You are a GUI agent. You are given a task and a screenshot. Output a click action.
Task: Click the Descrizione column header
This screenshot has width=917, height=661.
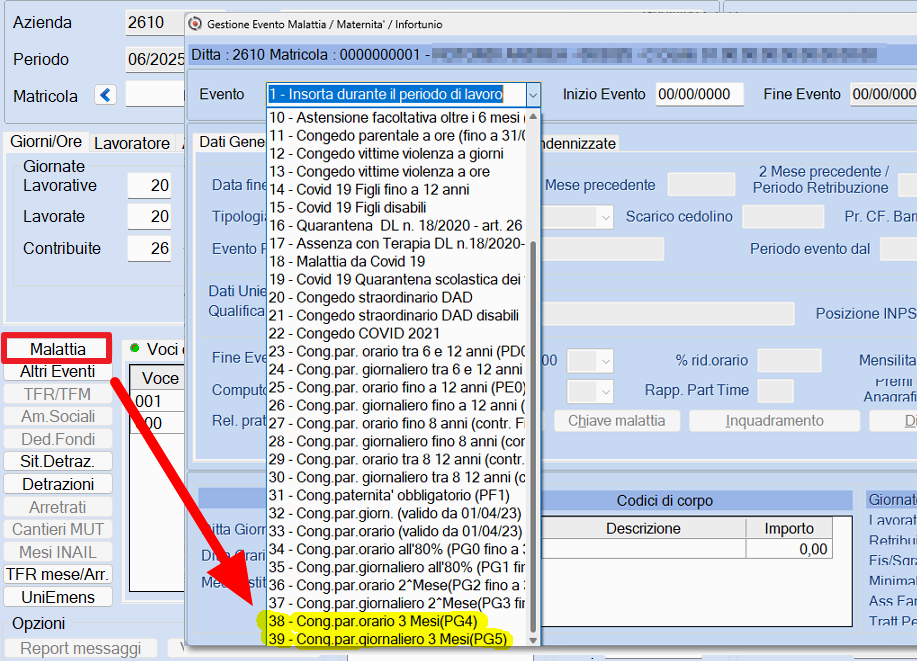(x=643, y=528)
